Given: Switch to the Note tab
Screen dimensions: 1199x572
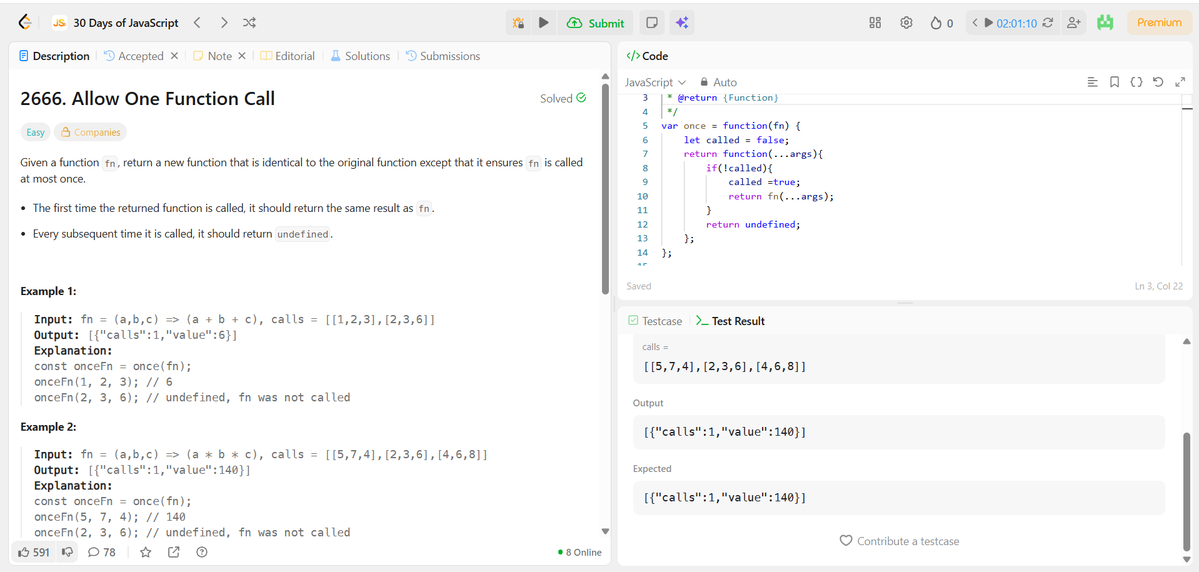Looking at the screenshot, I should tap(213, 56).
